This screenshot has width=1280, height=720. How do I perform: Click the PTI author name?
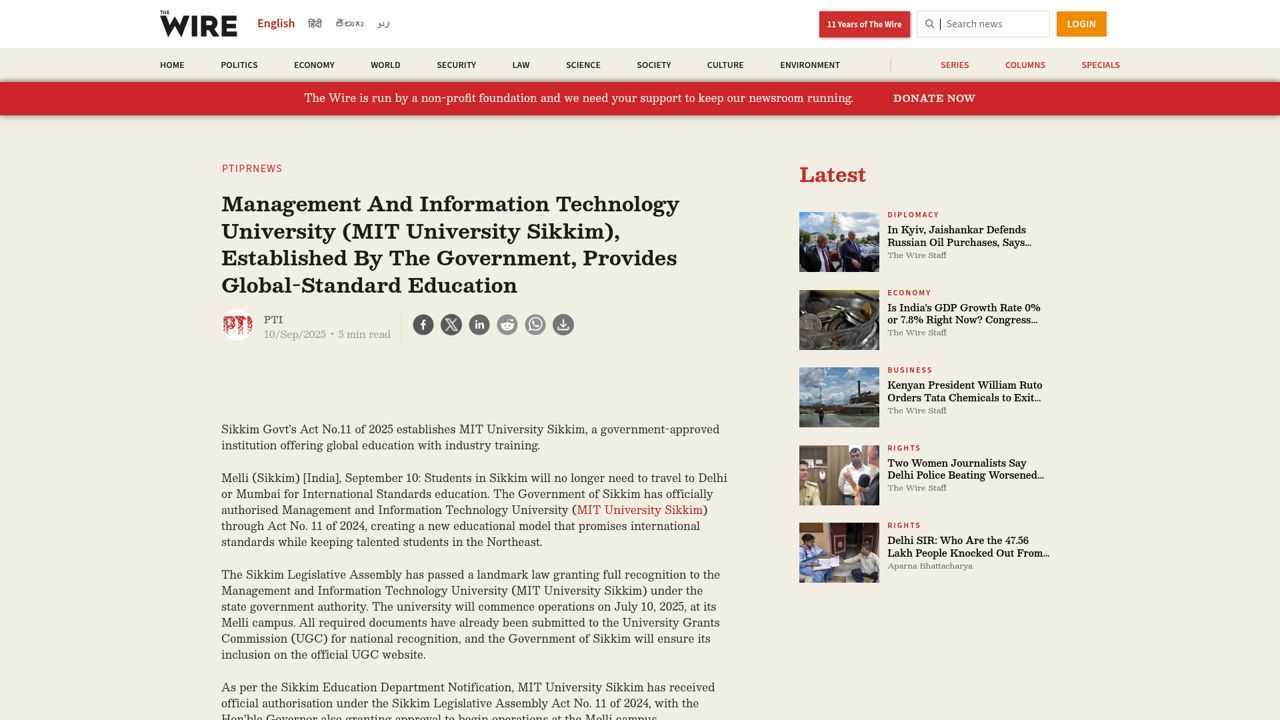click(x=273, y=320)
